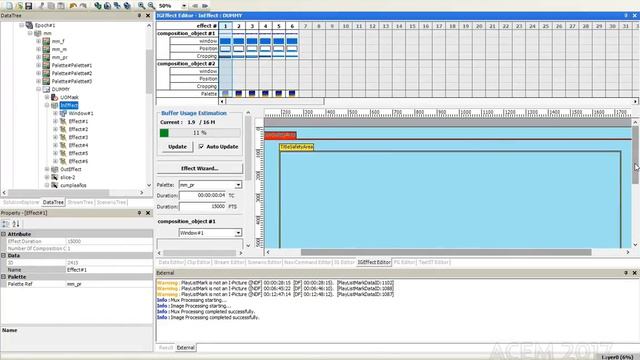Click the Categorized view icon in Property panel

click(6, 224)
